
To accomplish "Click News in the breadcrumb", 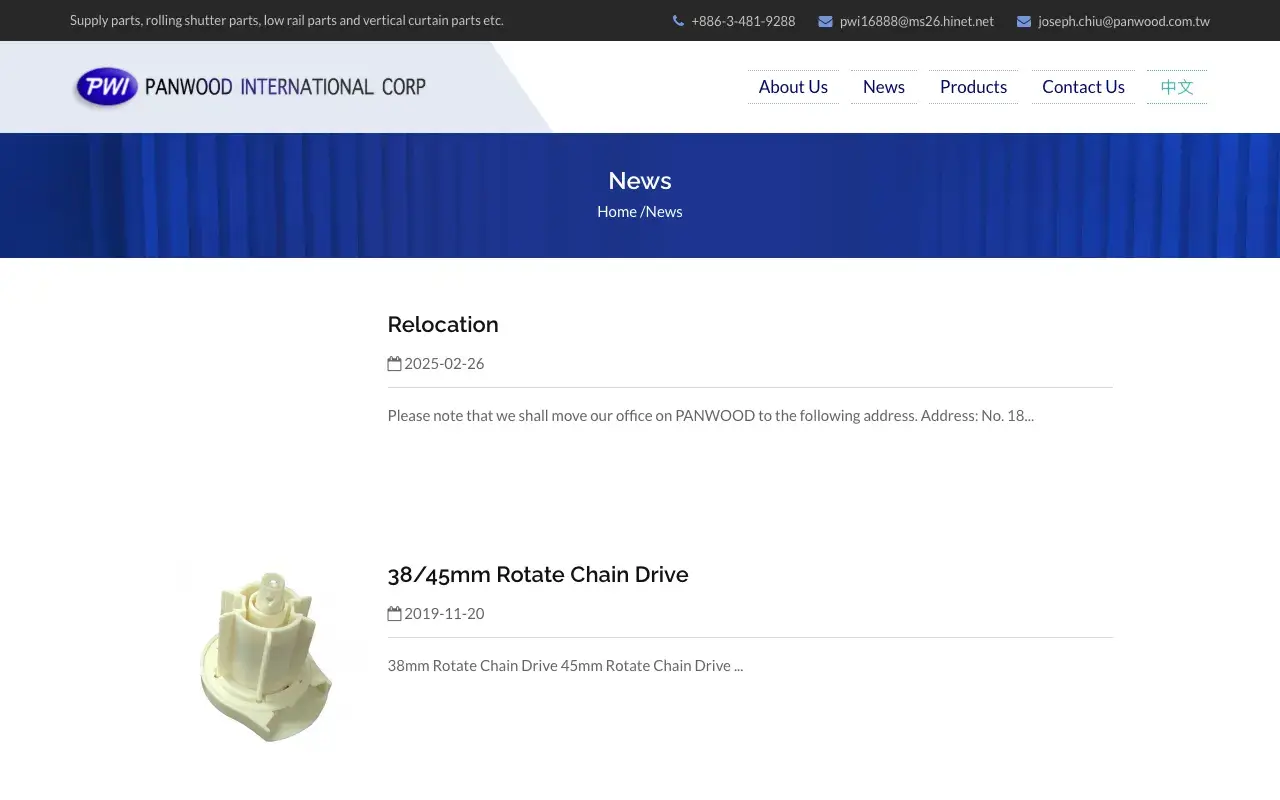I will click(x=664, y=211).
